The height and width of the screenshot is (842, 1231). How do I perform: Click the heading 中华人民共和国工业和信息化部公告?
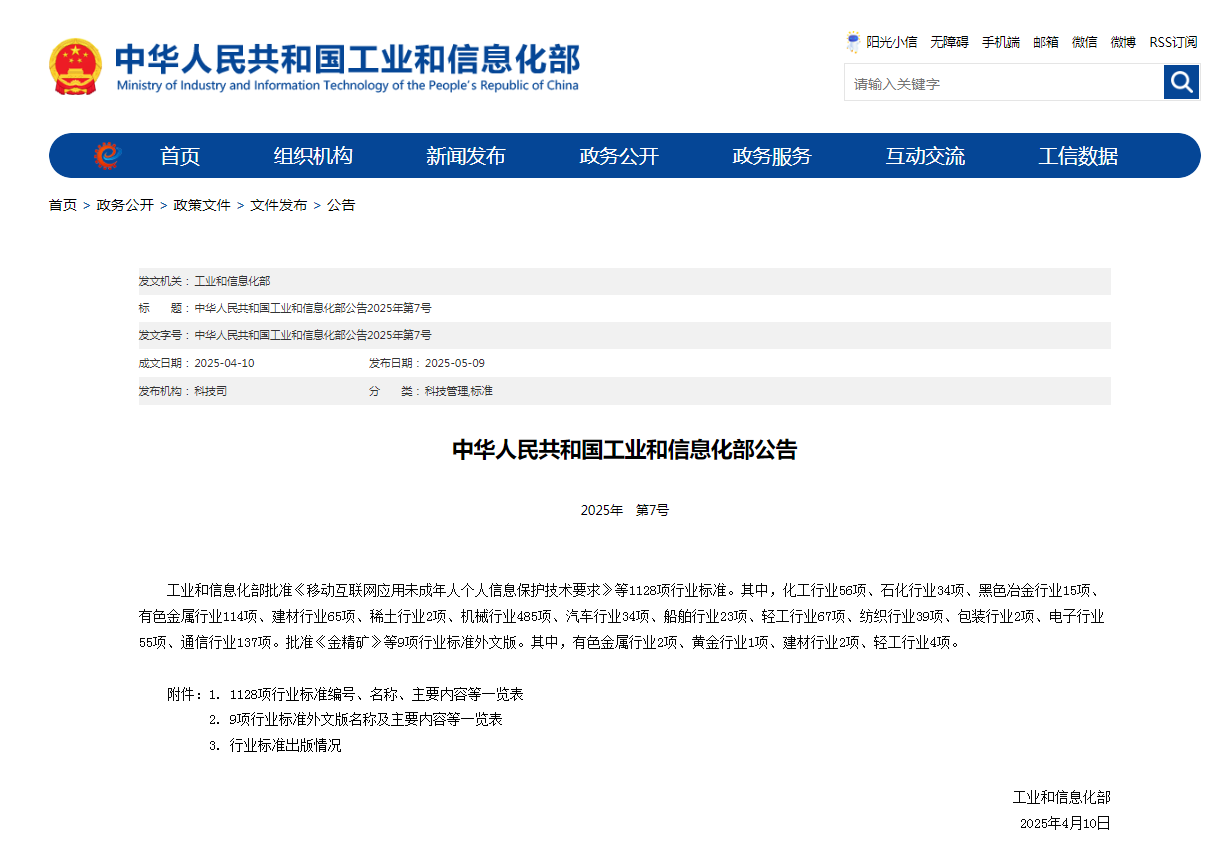[625, 450]
